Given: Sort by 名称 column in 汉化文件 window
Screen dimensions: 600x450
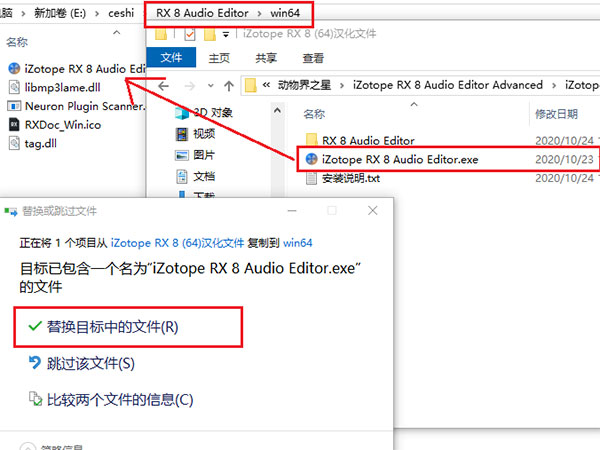Looking at the screenshot, I should point(314,114).
